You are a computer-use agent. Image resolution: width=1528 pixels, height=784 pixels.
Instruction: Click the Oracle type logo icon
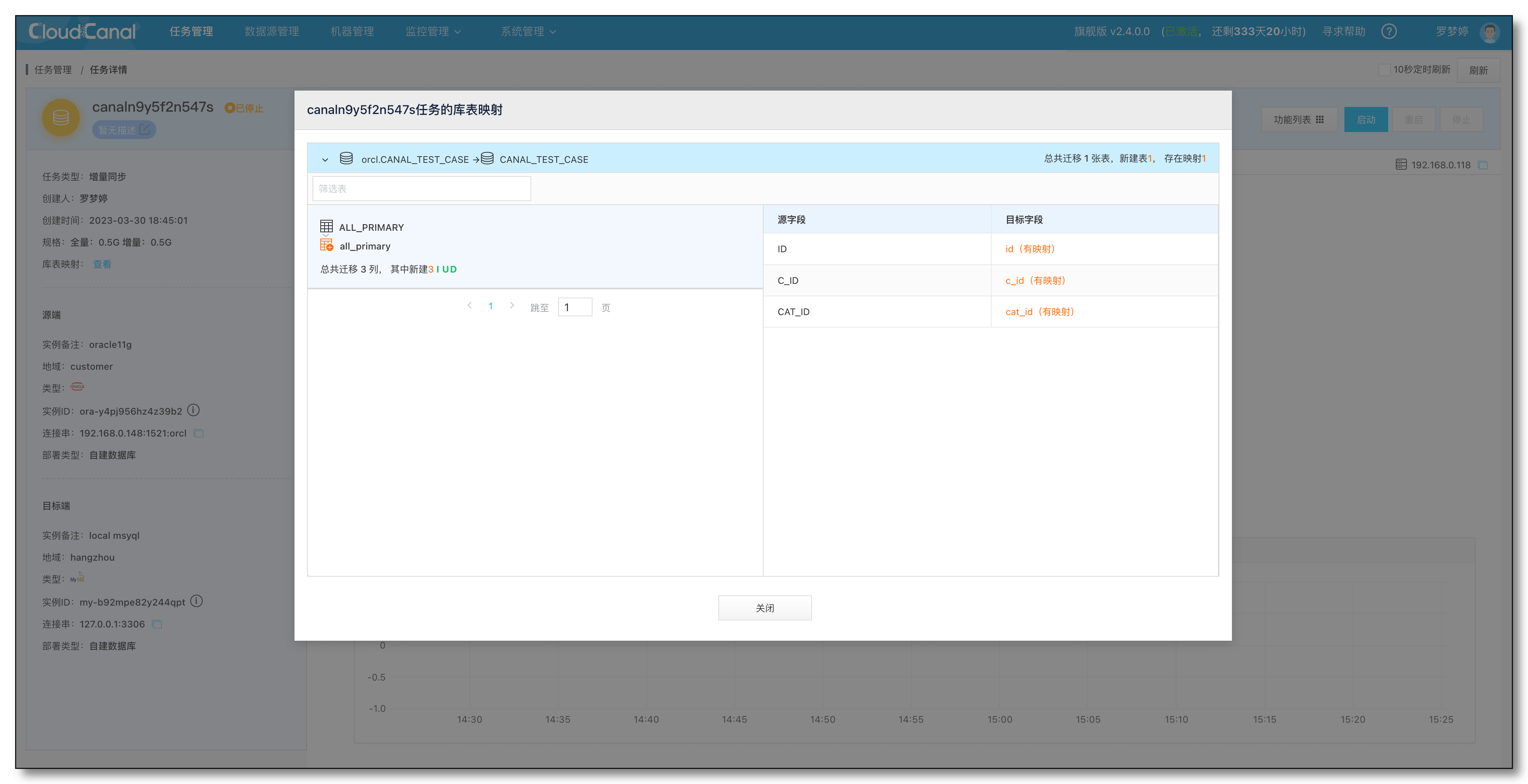coord(77,387)
